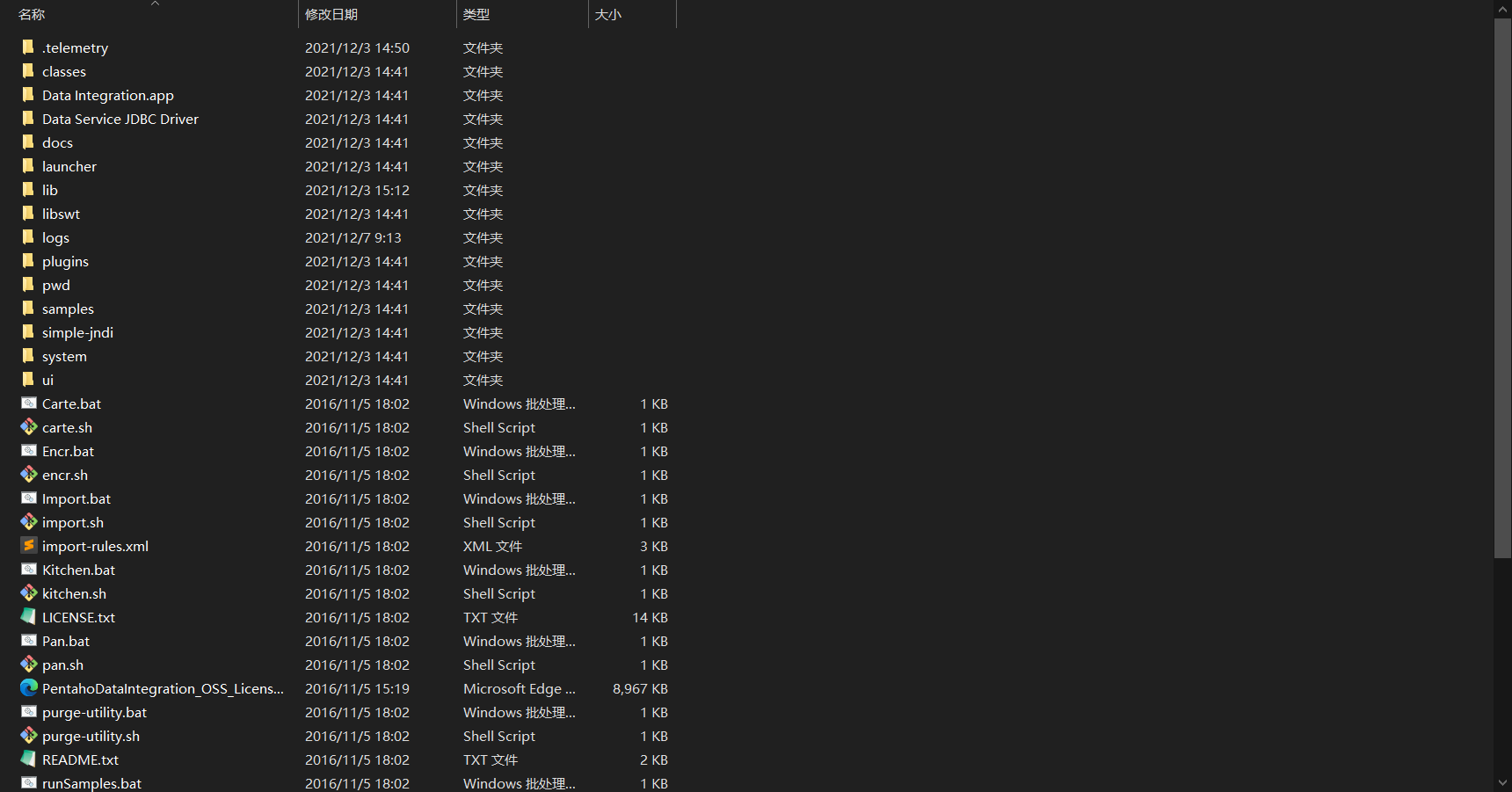Screen dimensions: 1512x792
Task: Sort by the 大小 column header
Action: pos(608,14)
